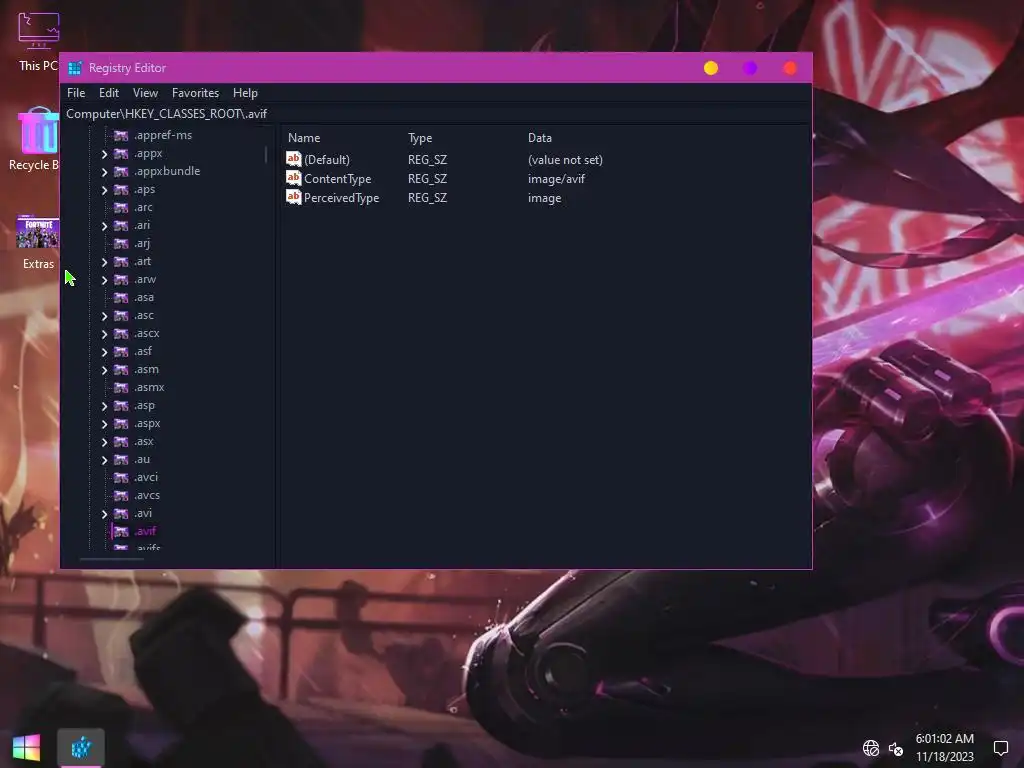This screenshot has height=768, width=1024.
Task: Select the Extras desktop shortcut
Action: point(38,242)
